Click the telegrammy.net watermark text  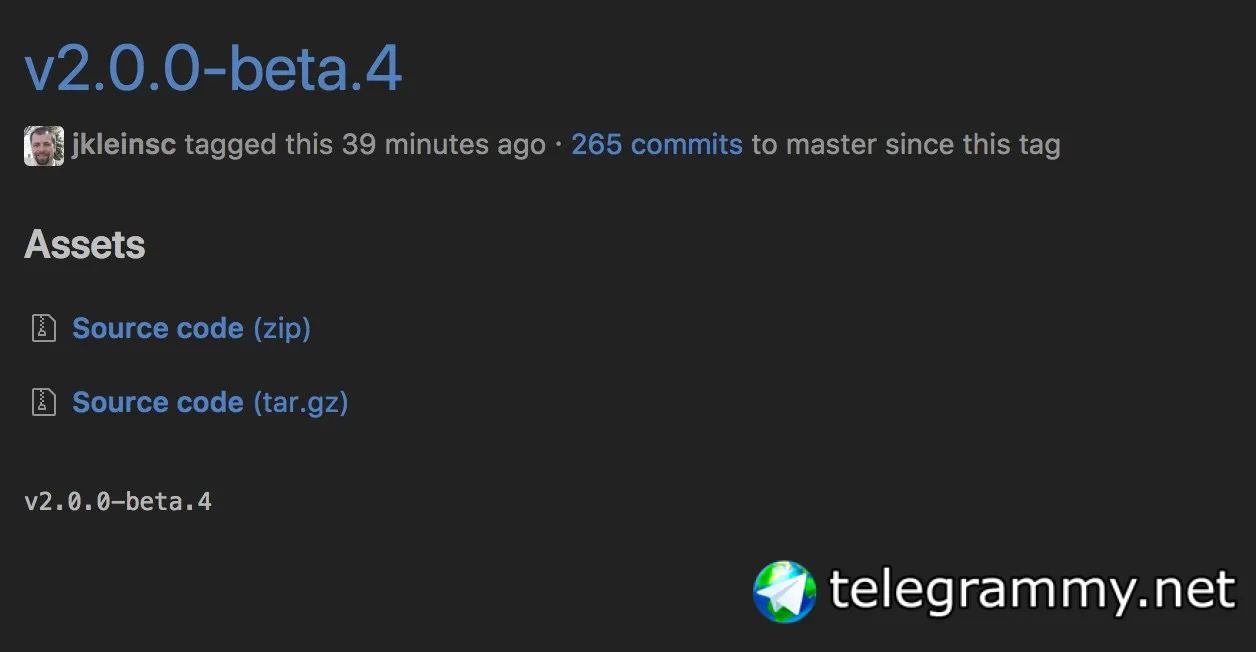coord(1032,590)
